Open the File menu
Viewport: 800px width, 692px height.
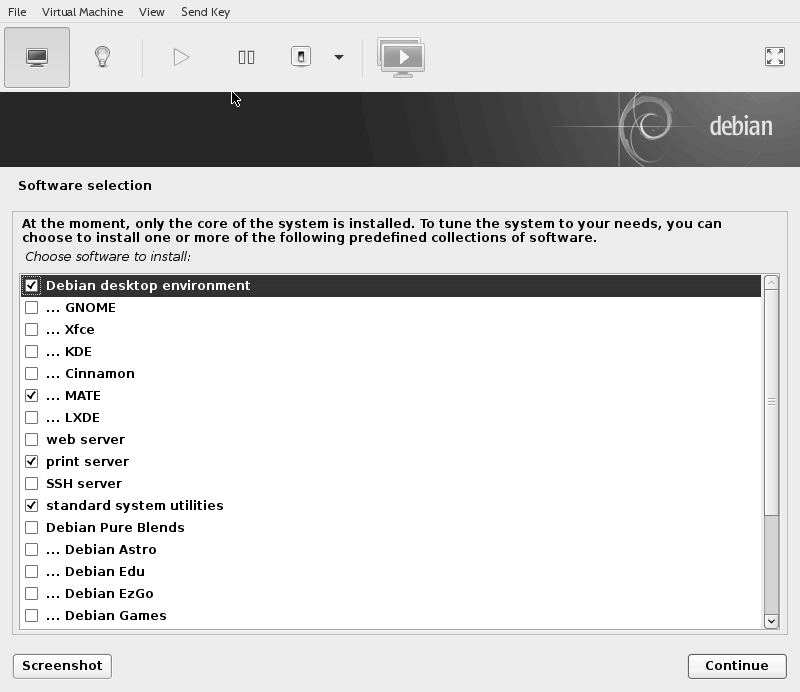click(x=17, y=12)
